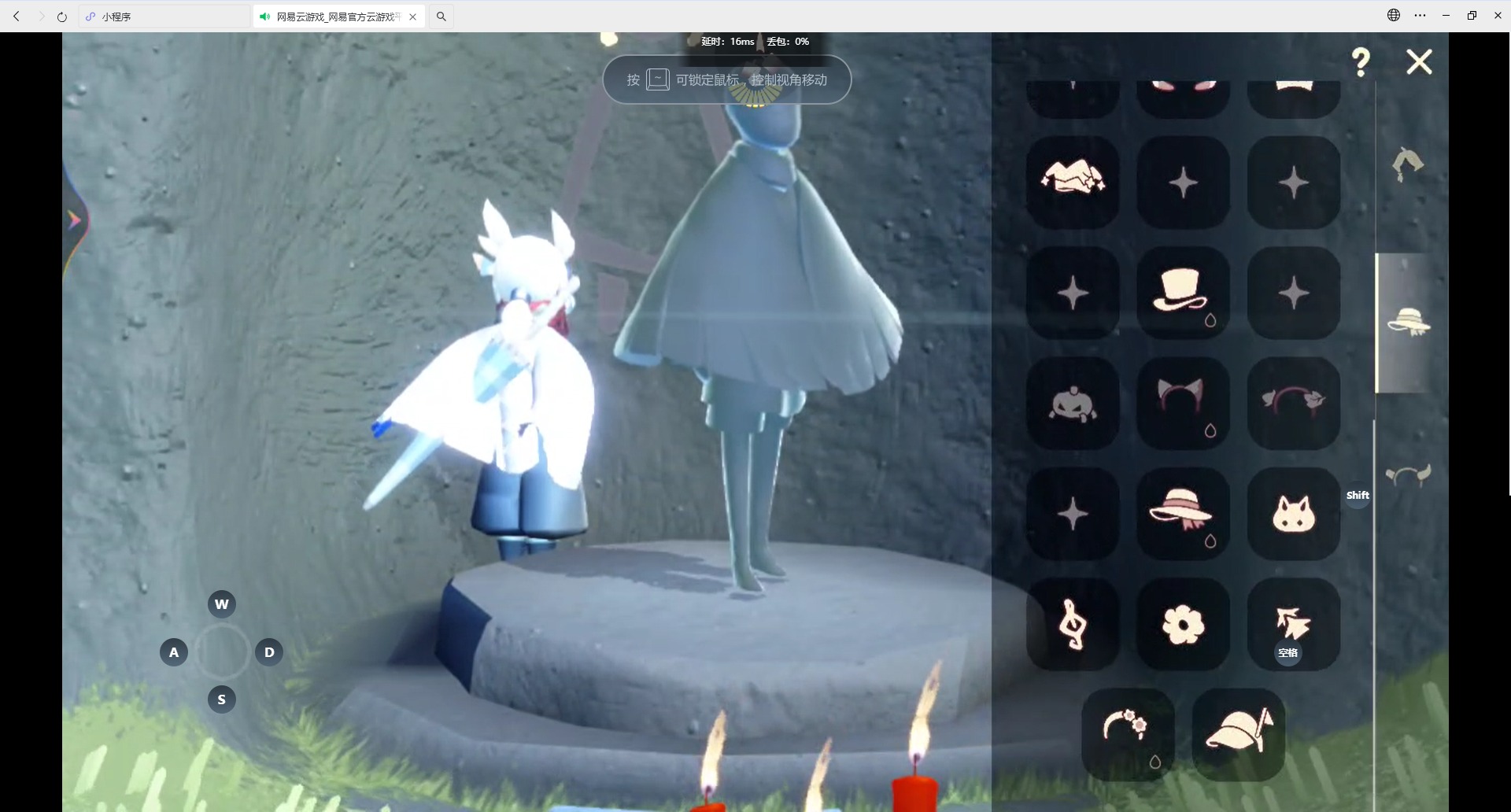Choose the white flower accessory
Screen dimensions: 1511x812
coord(1183,624)
